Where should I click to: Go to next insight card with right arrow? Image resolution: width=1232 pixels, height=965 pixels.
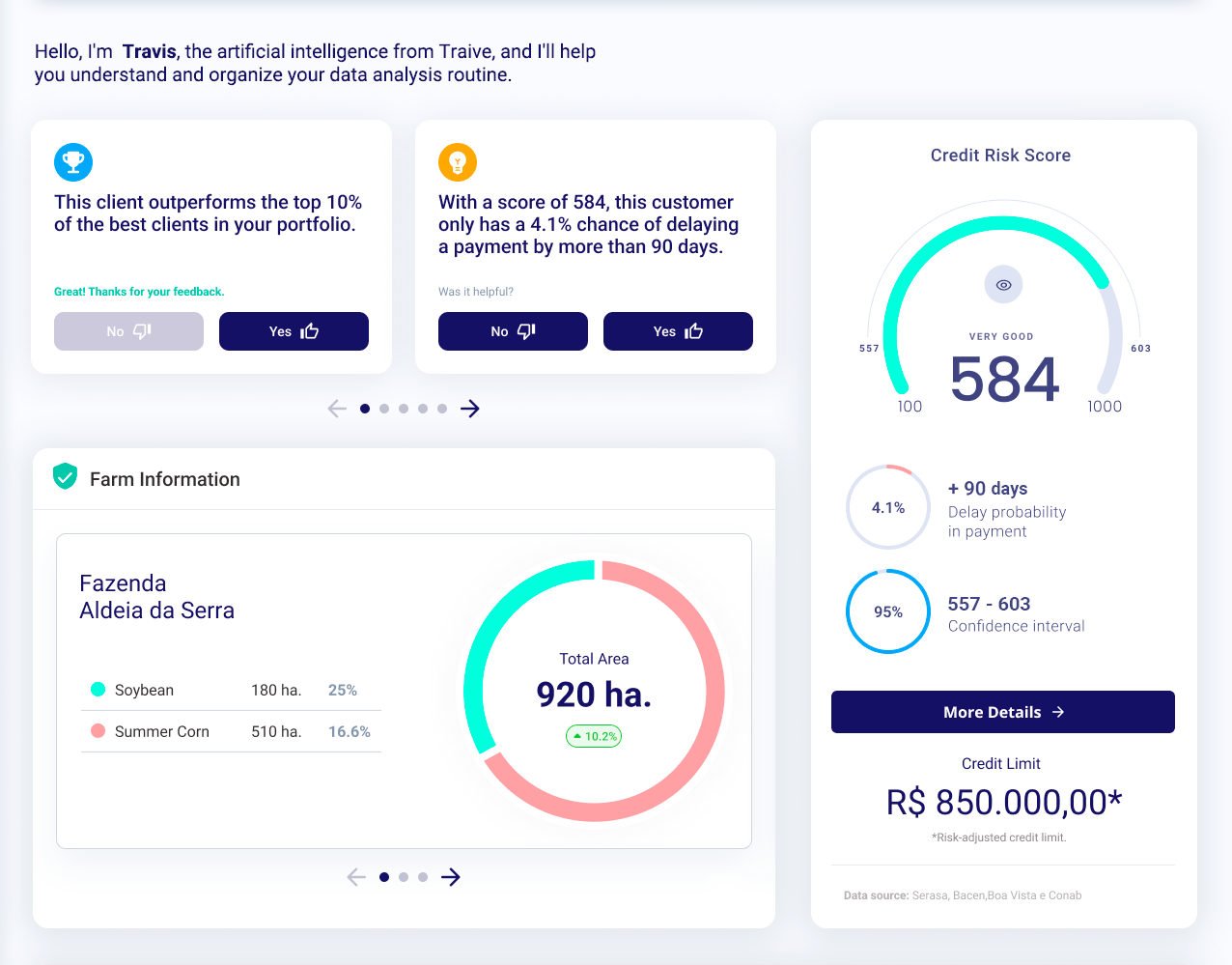(470, 409)
